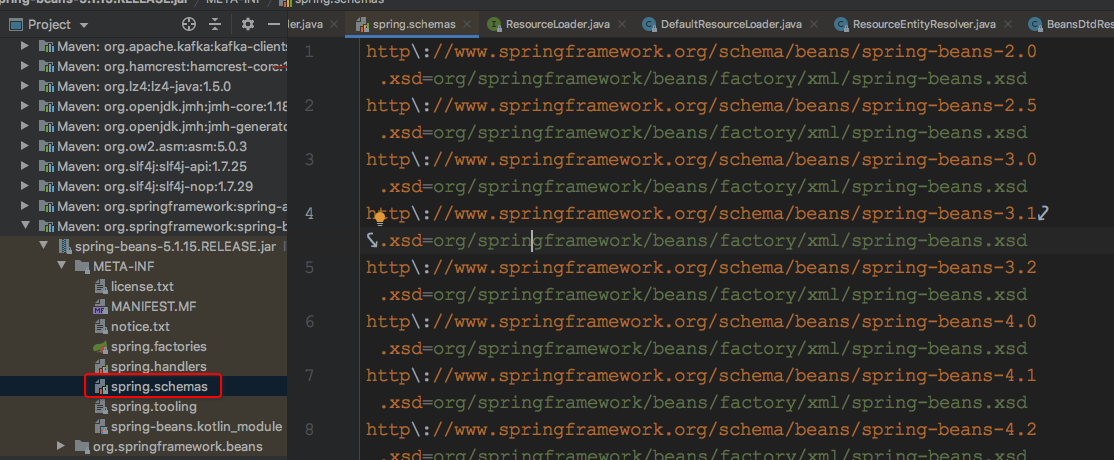This screenshot has height=460, width=1114.
Task: Click the URL ending spring-beans-4.1
Action: click(701, 375)
